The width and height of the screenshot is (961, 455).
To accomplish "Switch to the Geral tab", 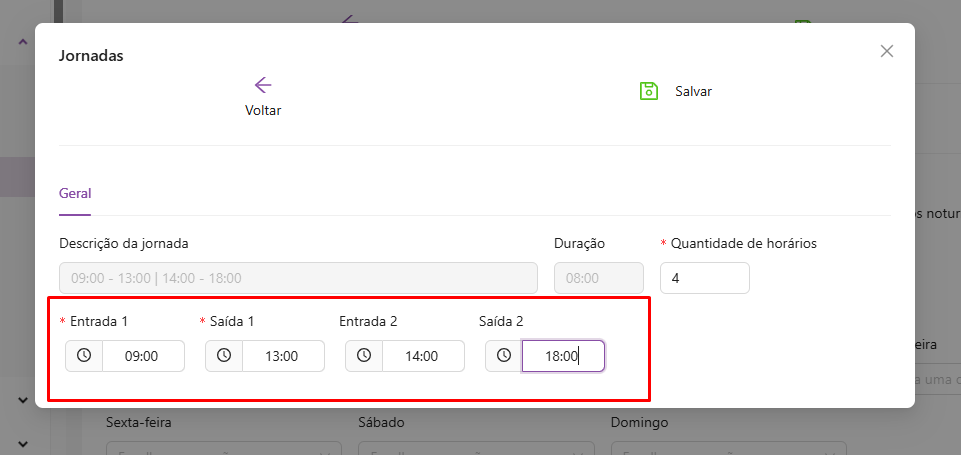I will 75,194.
